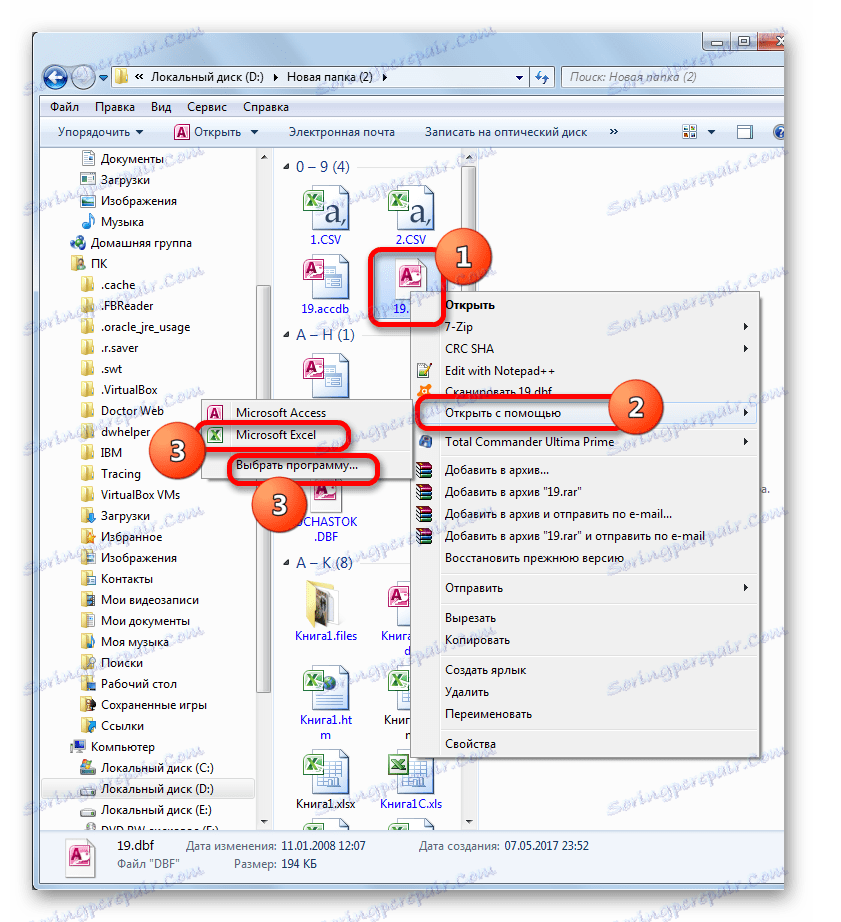841x922 pixels.
Task: Click the 19.dbf icon in details pane
Action: point(79,856)
